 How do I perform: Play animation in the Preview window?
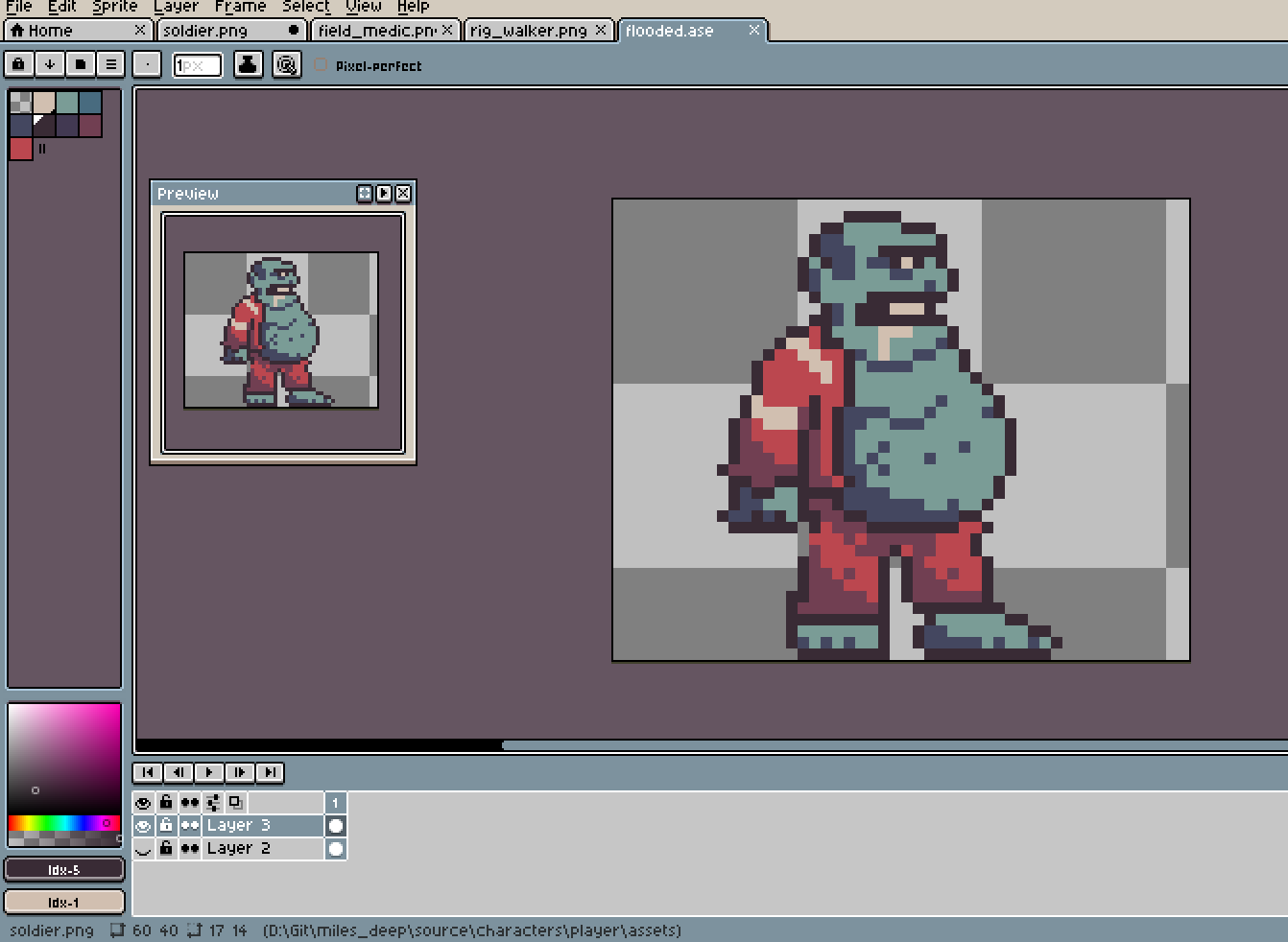(x=384, y=193)
